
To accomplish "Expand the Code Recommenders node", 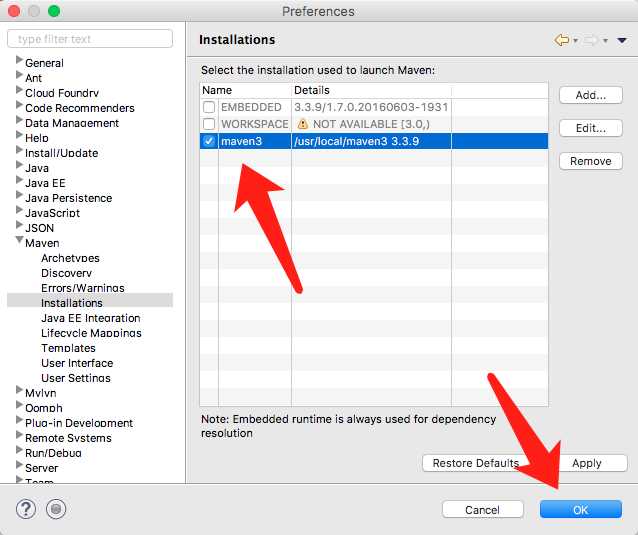I will (x=19, y=105).
